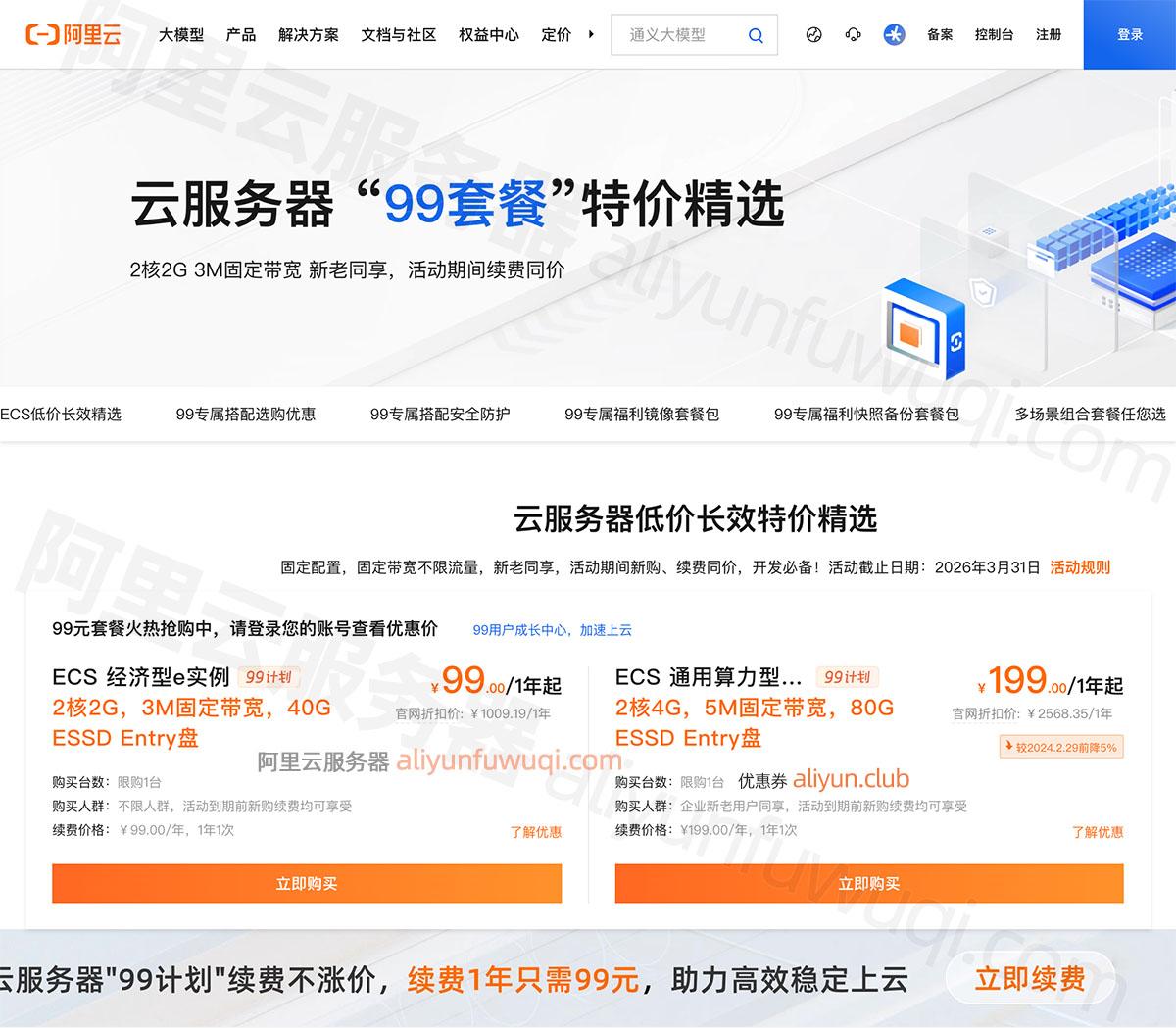
Task: Open the 99用户成长中心，加速上云 link
Action: tap(553, 630)
